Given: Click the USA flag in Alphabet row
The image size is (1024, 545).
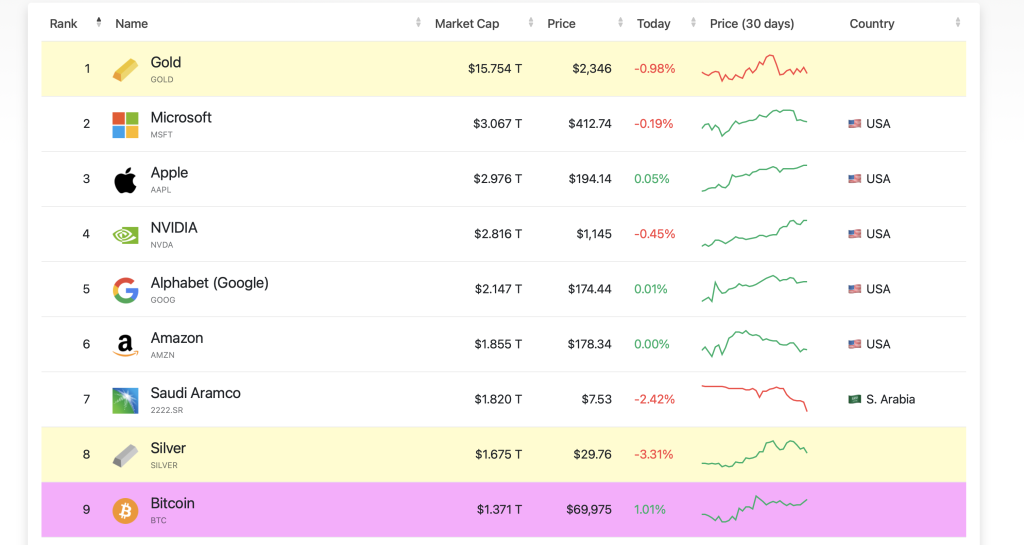Looking at the screenshot, I should point(854,288).
